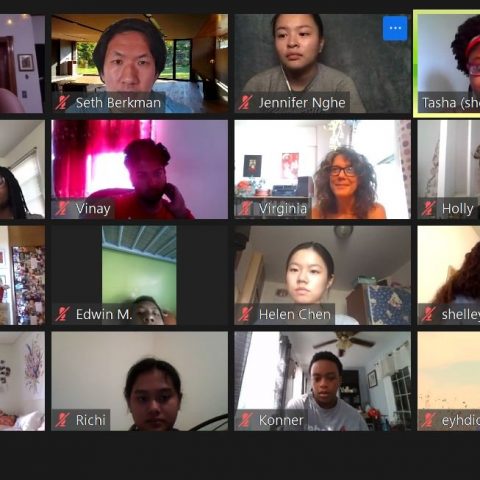
Task: Click the Edwin M. name label
Action: [x=104, y=314]
